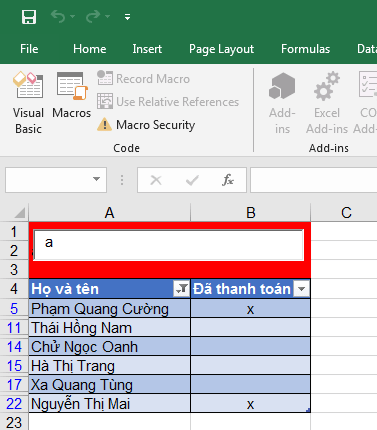Open the File tab
Screen dimensions: 377x430
tap(29, 49)
